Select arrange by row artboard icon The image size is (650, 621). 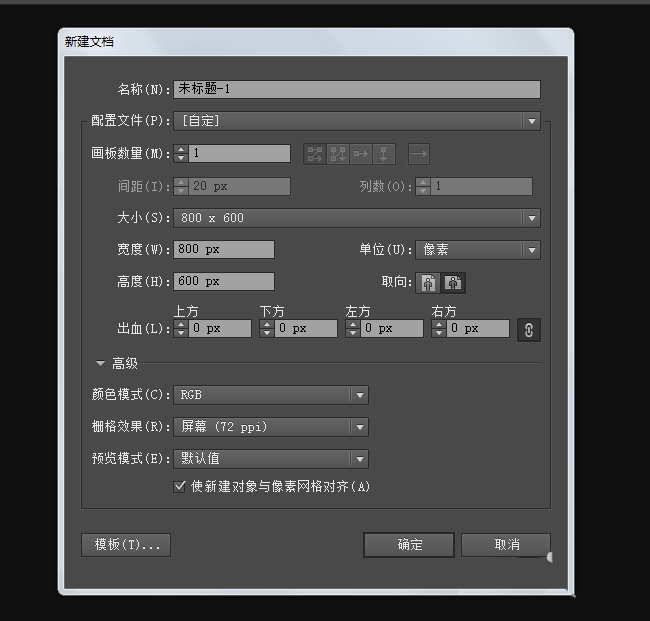(x=361, y=154)
